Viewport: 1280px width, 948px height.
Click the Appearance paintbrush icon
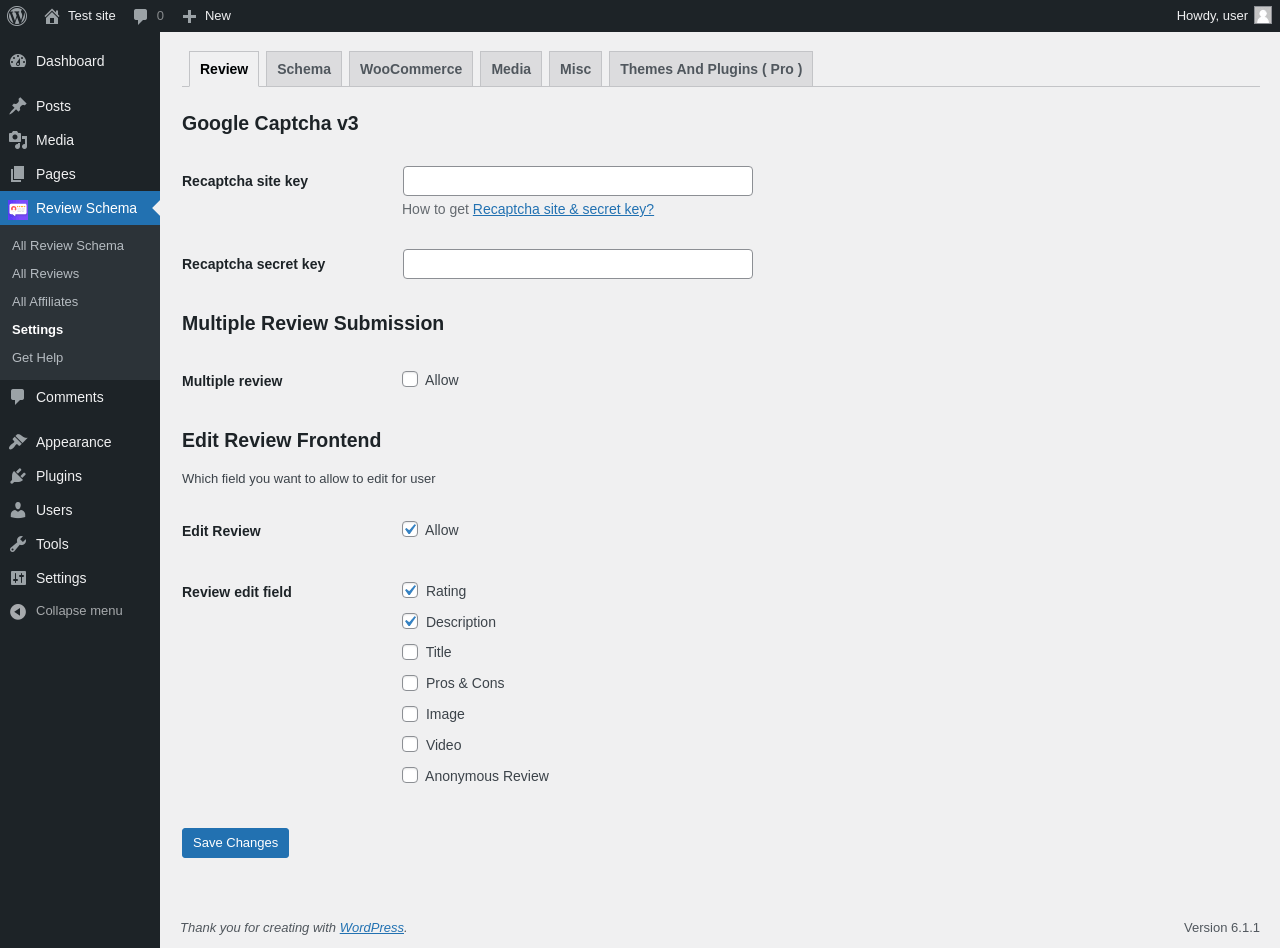point(18,442)
